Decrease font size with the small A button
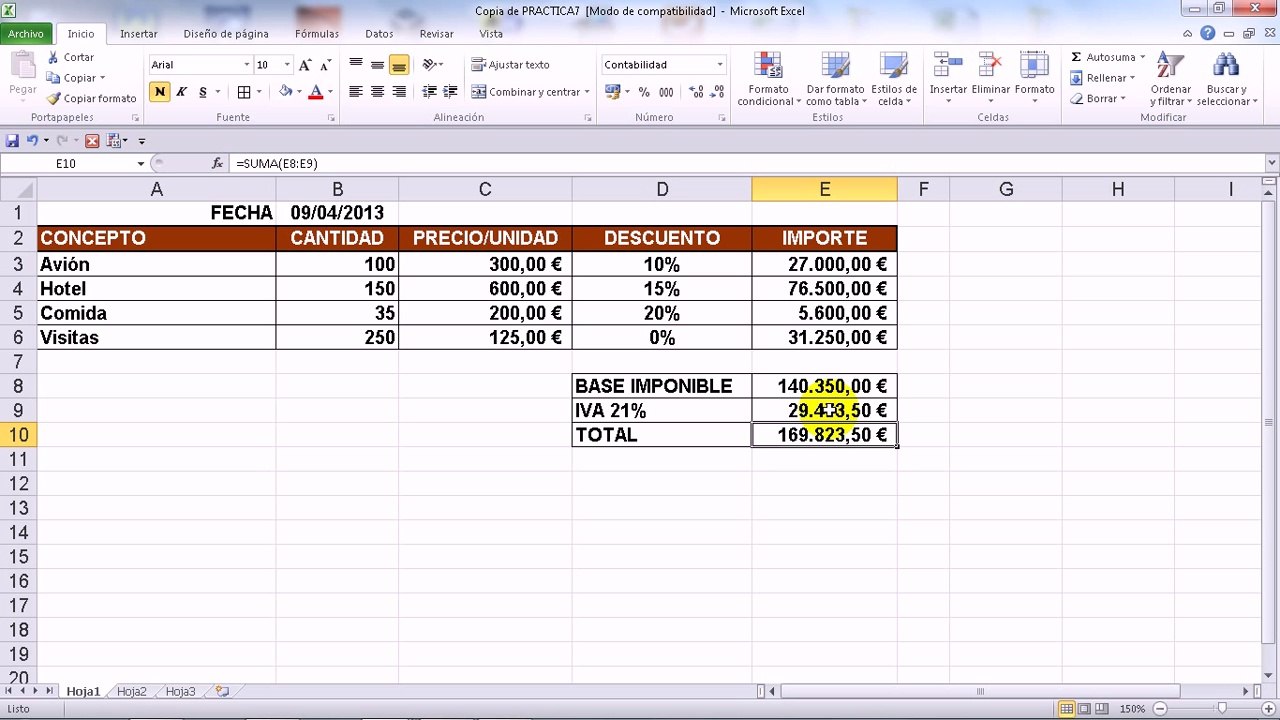The image size is (1280, 720). coord(325,65)
